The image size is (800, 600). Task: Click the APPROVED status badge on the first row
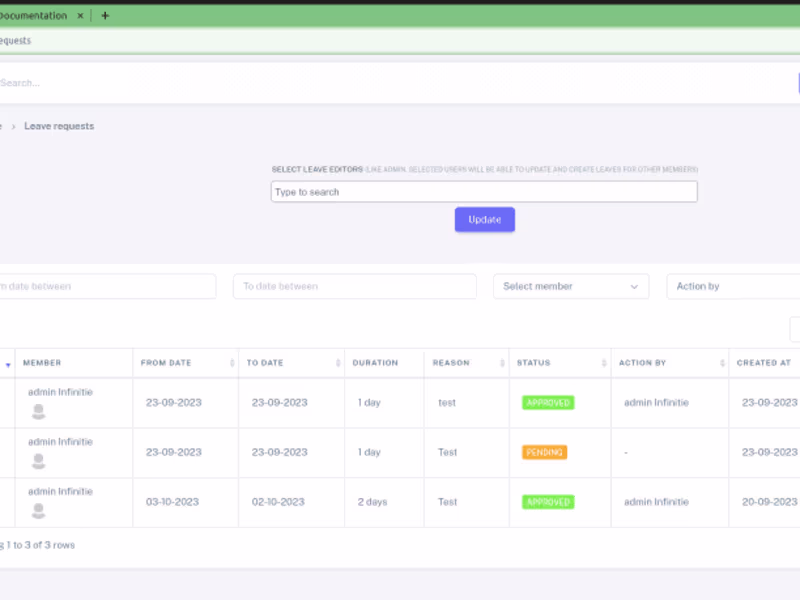pyautogui.click(x=547, y=402)
